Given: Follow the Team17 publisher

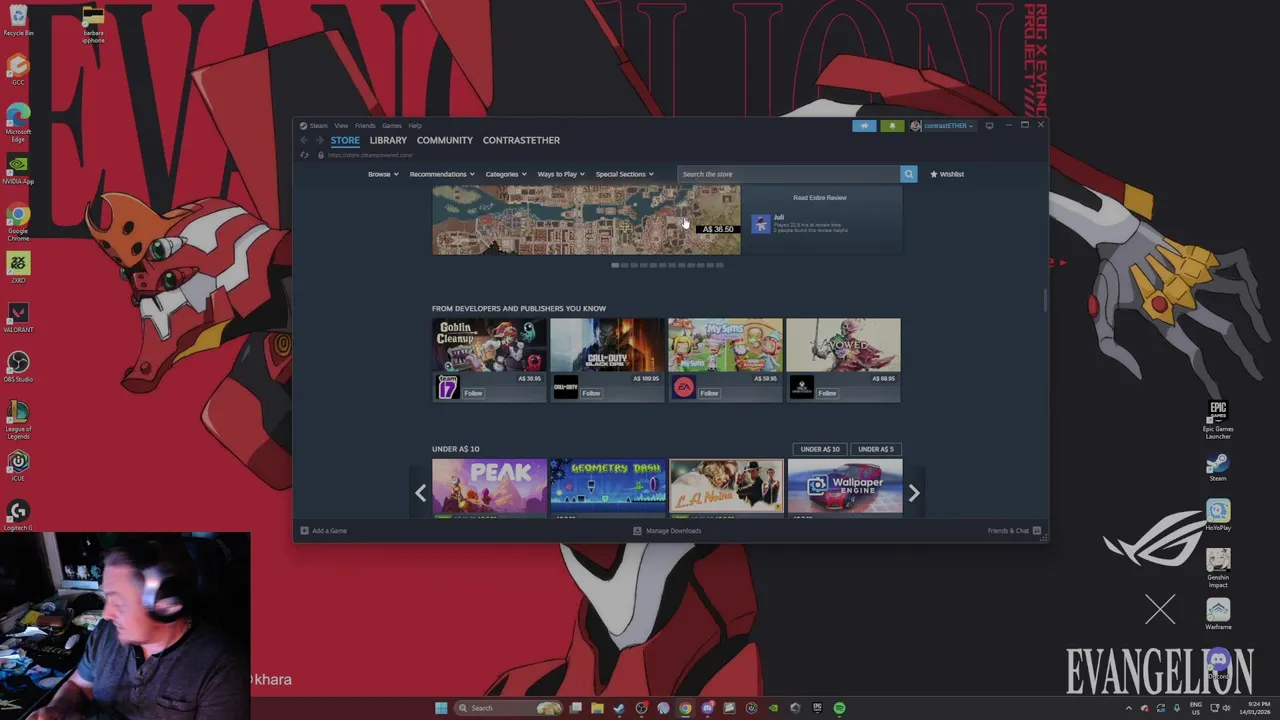Looking at the screenshot, I should click(x=473, y=393).
